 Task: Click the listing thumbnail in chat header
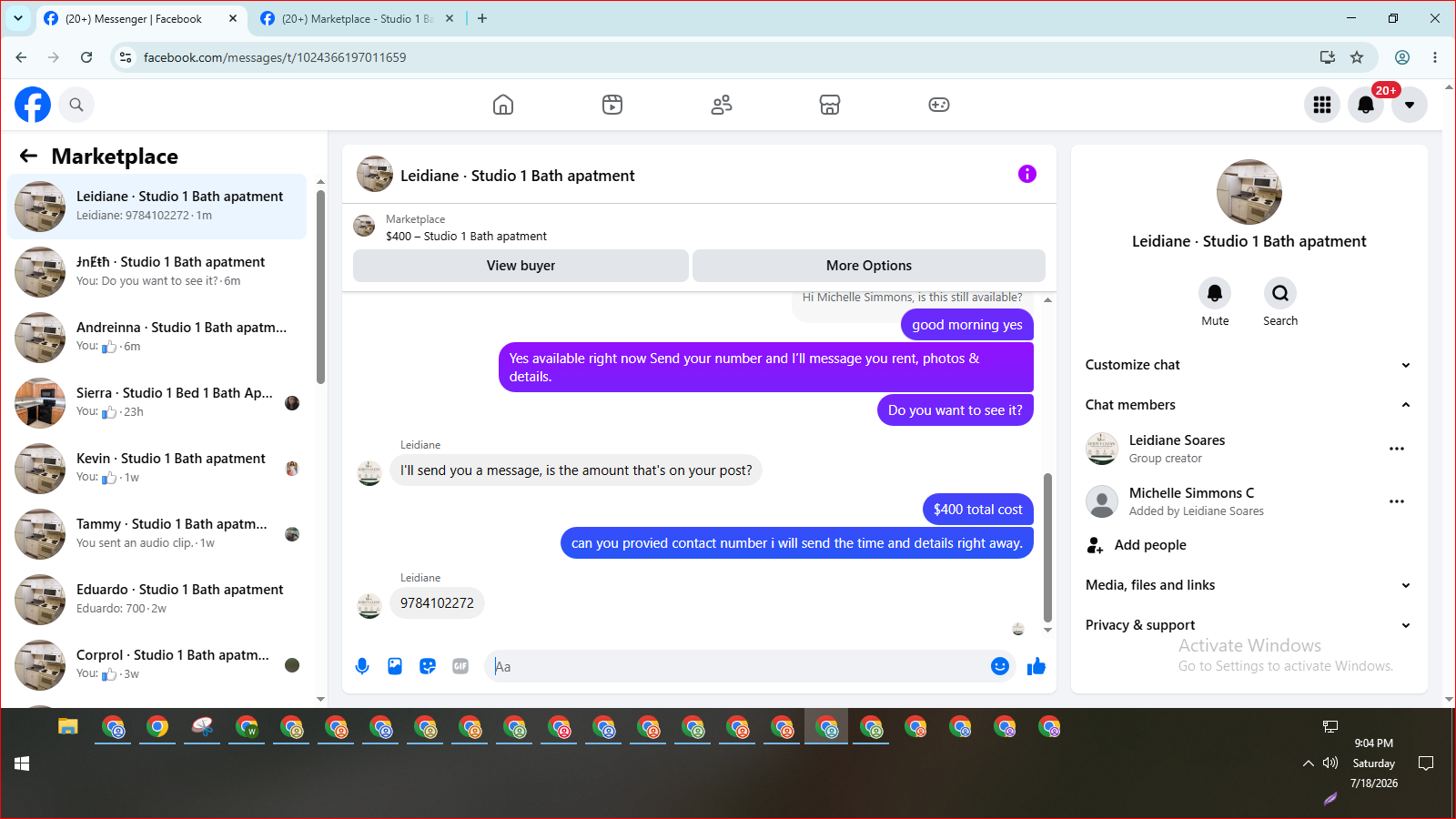coord(364,226)
